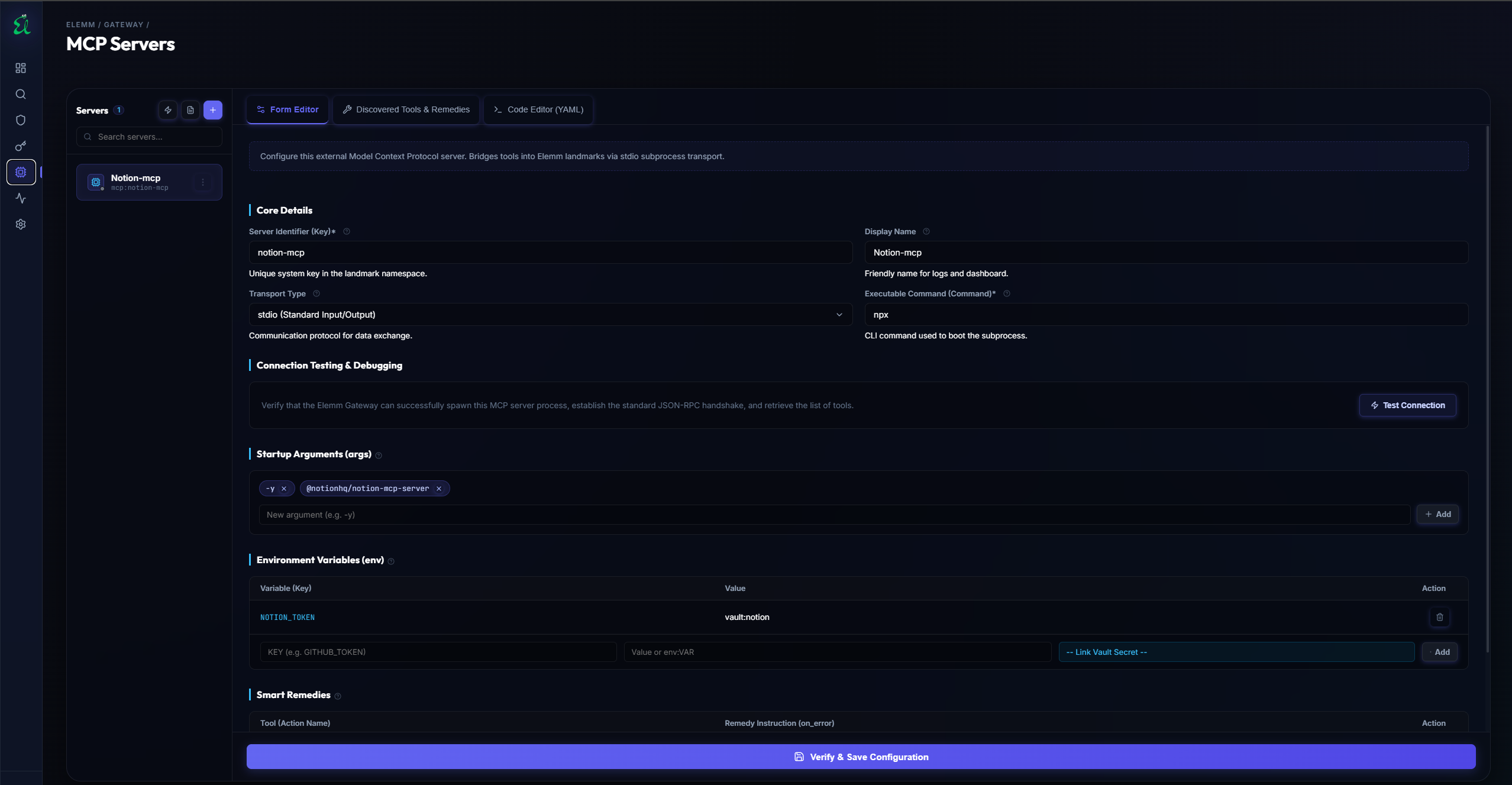Image resolution: width=1512 pixels, height=785 pixels.
Task: Focus the Search servers field
Action: coord(149,137)
